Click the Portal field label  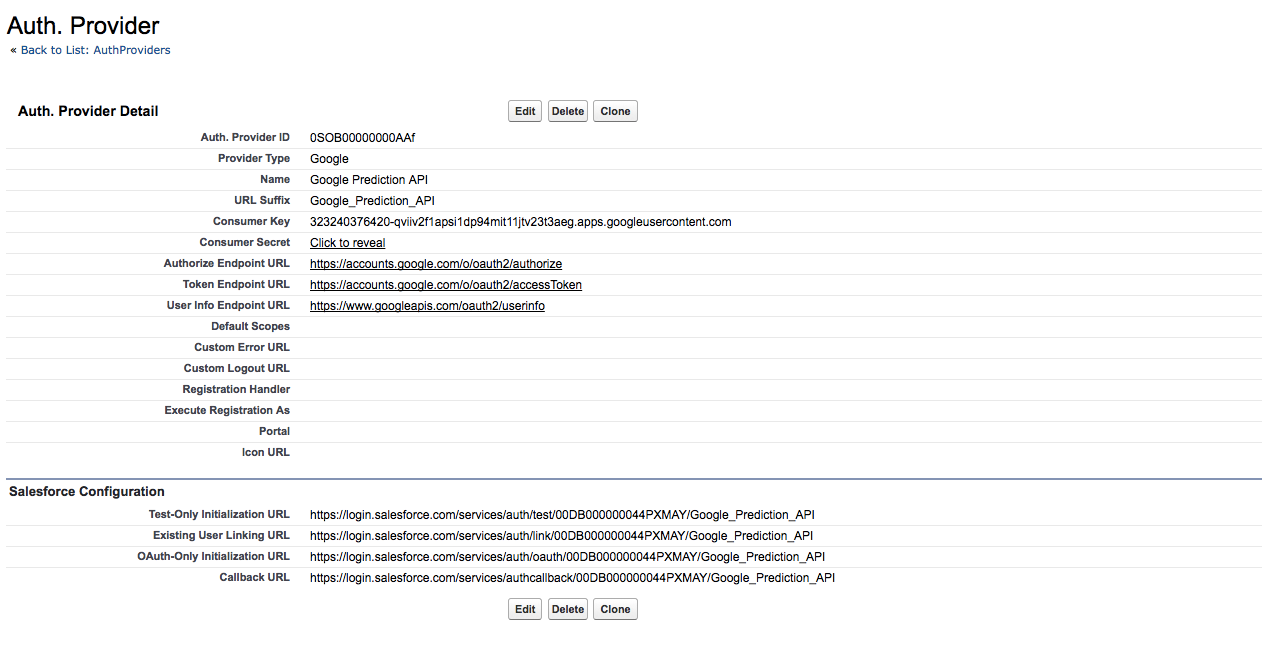pyautogui.click(x=274, y=432)
